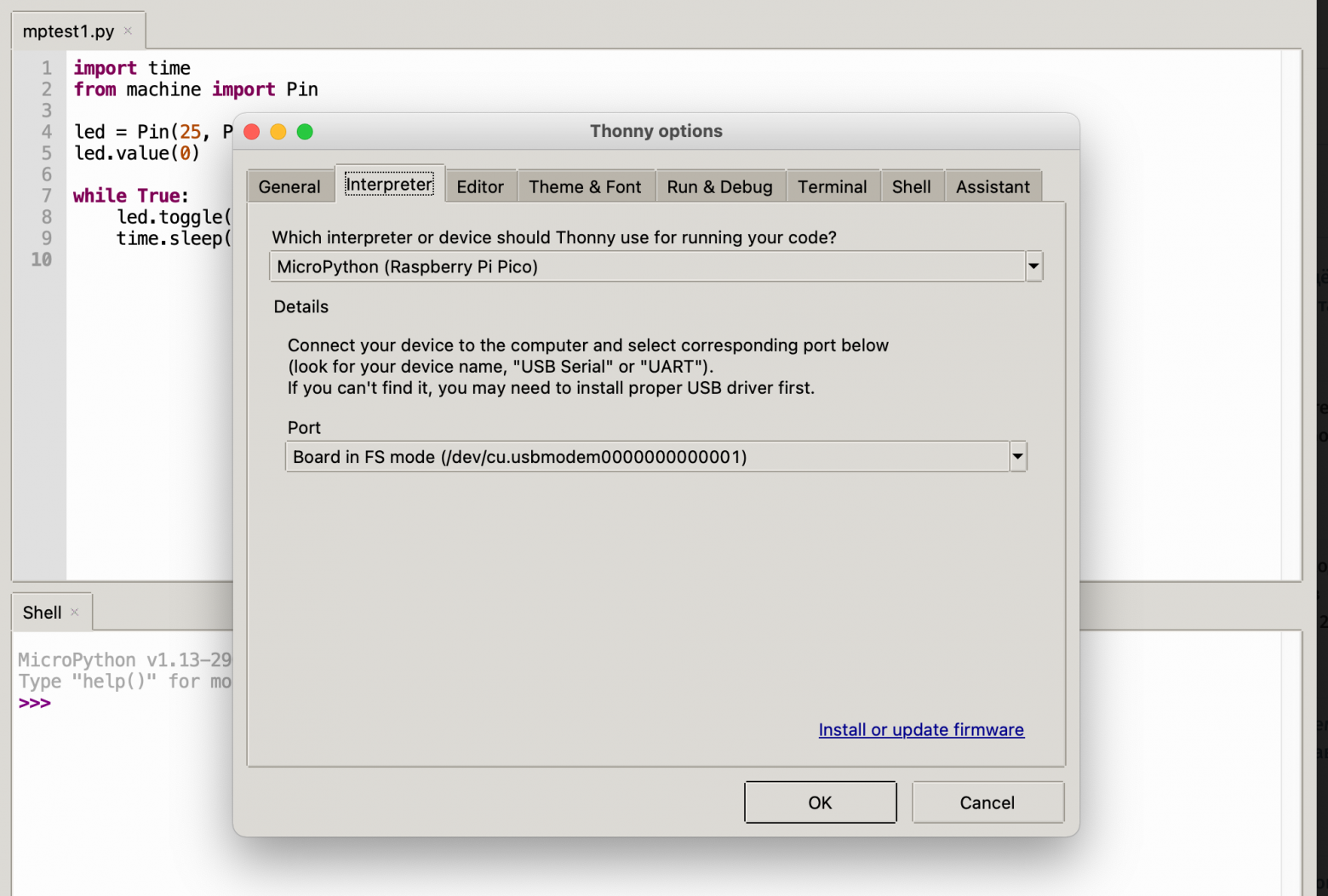Switch to the General tab
Viewport: 1328px width, 896px height.
click(289, 186)
